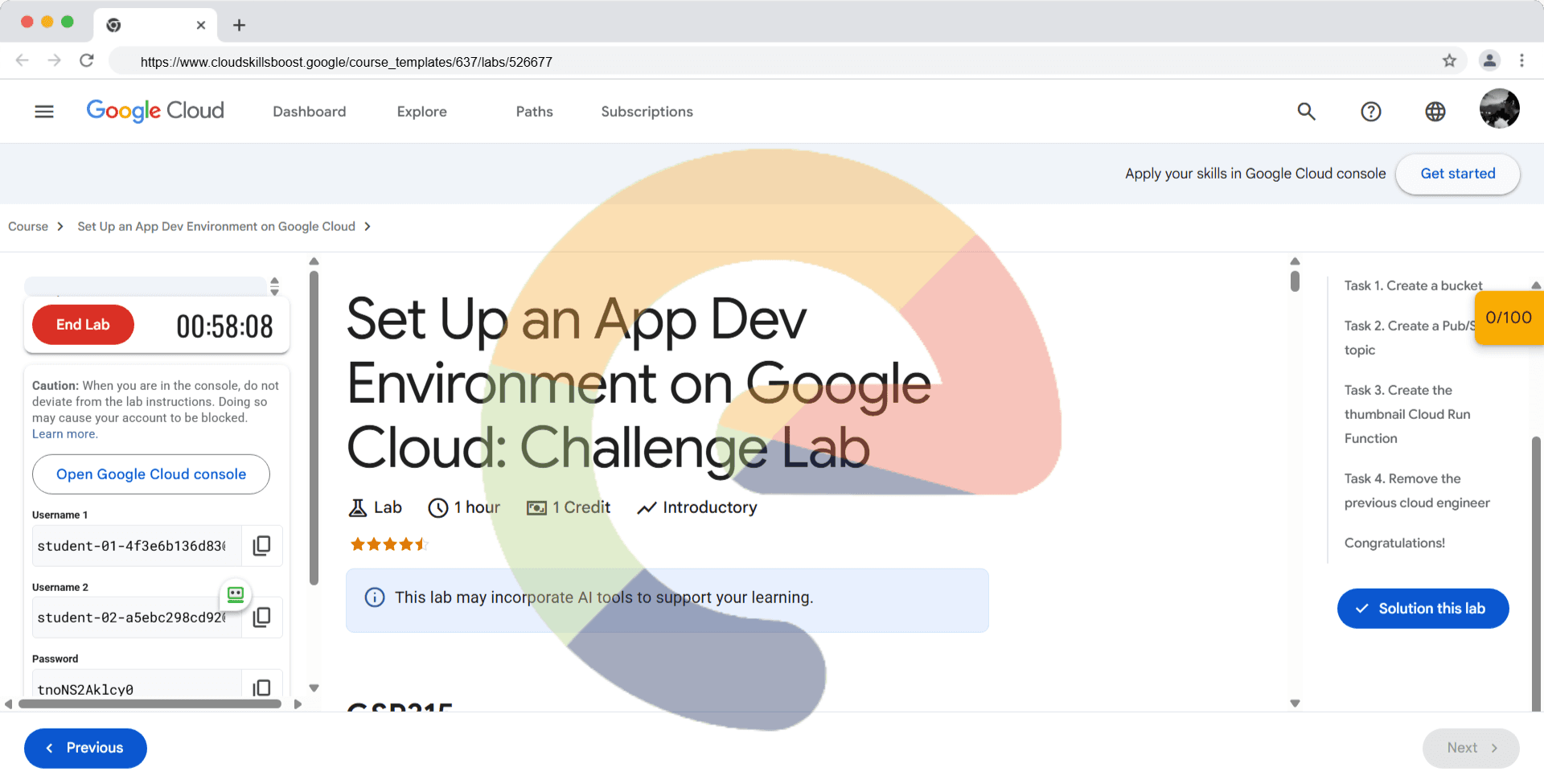Click the green chatbot assistant icon

[x=236, y=594]
